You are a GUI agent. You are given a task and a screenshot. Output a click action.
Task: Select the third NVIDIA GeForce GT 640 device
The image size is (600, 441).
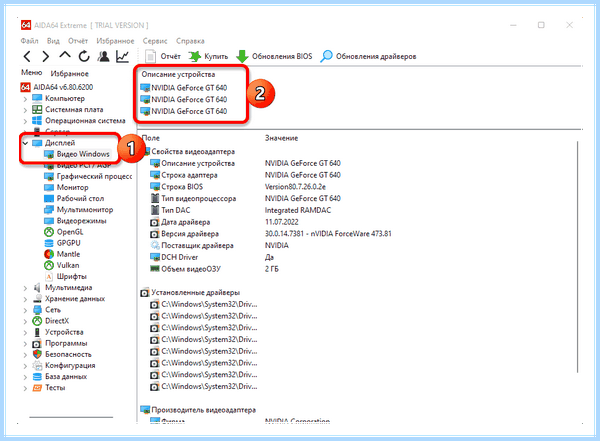tap(184, 111)
